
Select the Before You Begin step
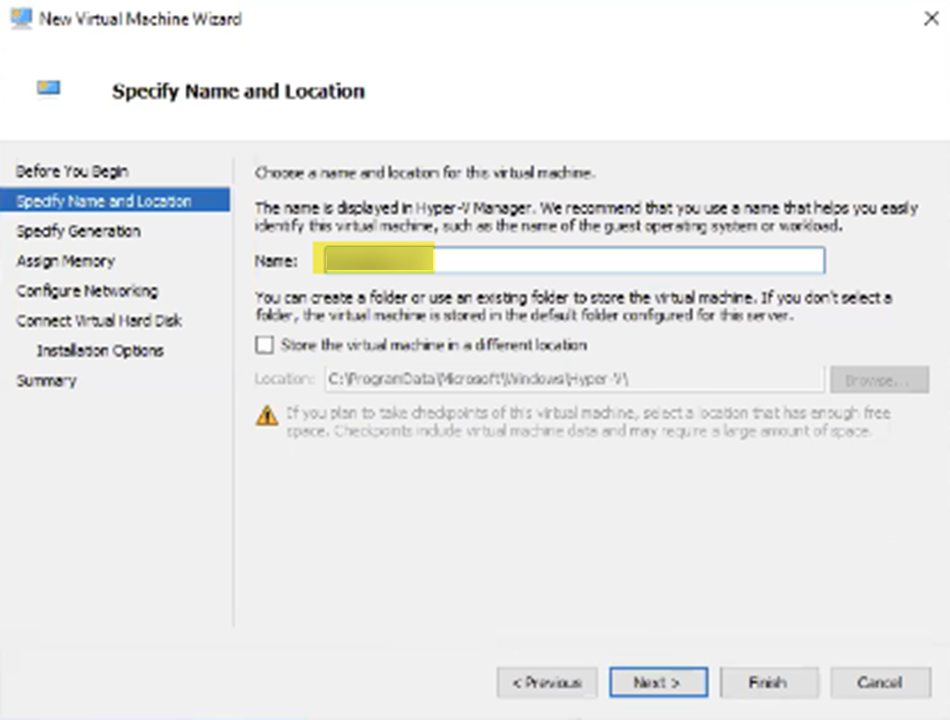pos(73,171)
